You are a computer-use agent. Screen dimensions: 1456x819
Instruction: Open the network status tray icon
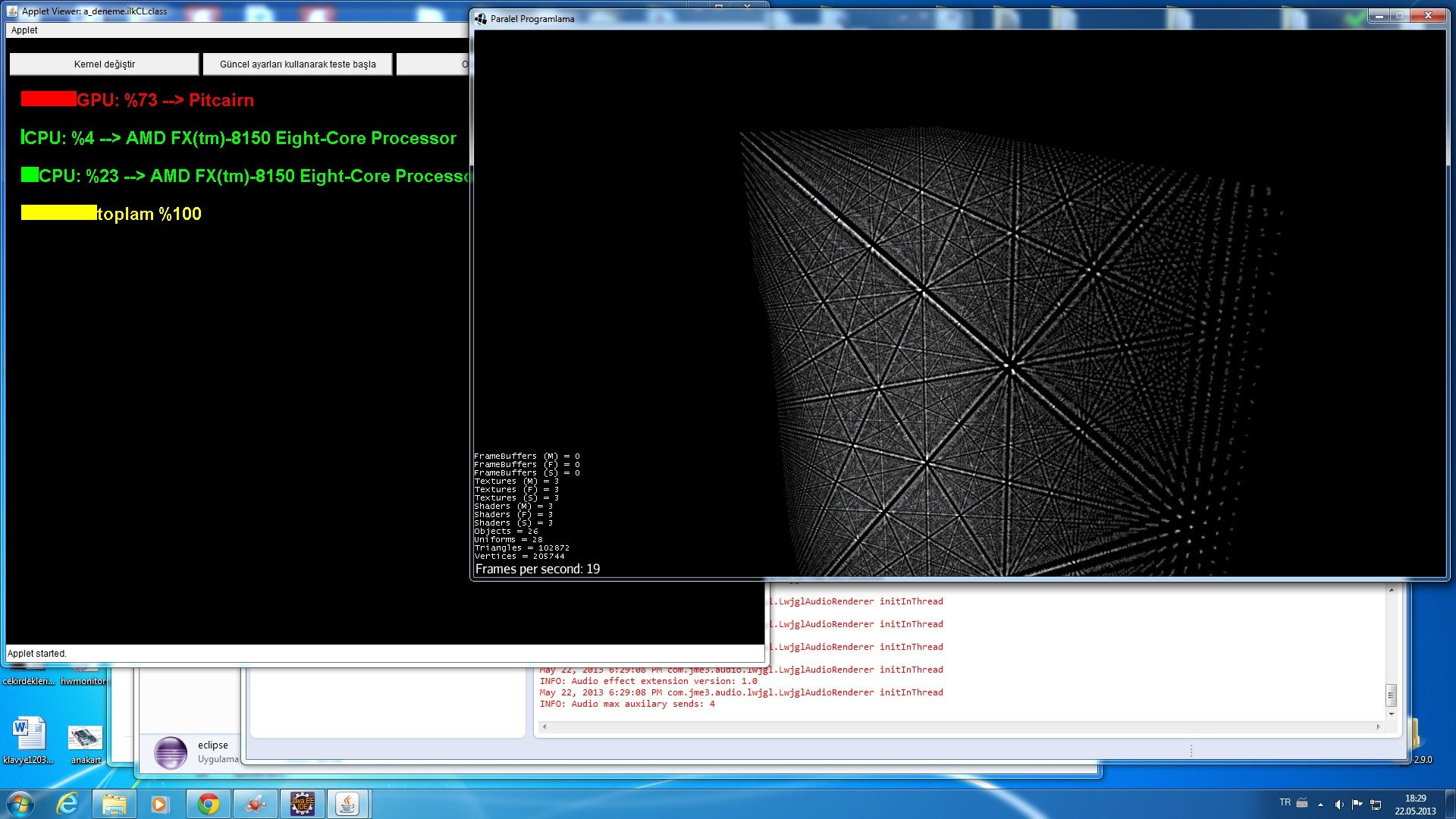tap(1376, 804)
